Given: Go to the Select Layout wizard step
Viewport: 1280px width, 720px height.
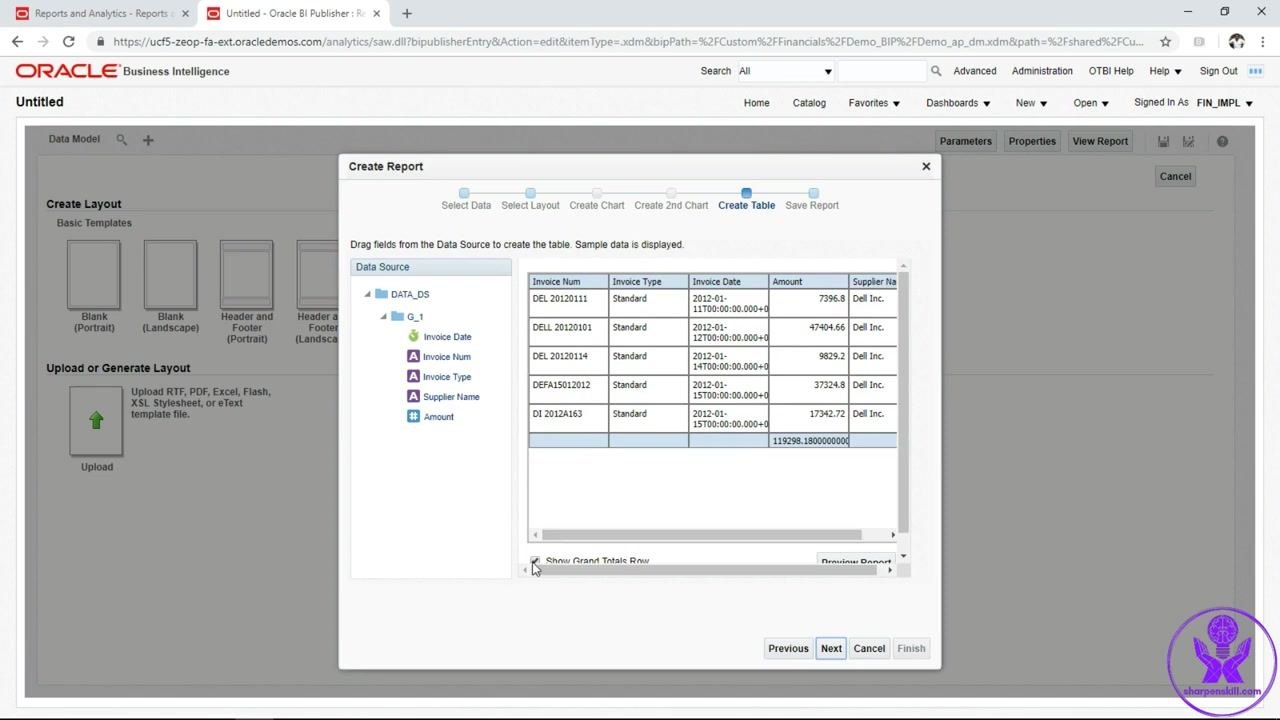Looking at the screenshot, I should pos(530,200).
